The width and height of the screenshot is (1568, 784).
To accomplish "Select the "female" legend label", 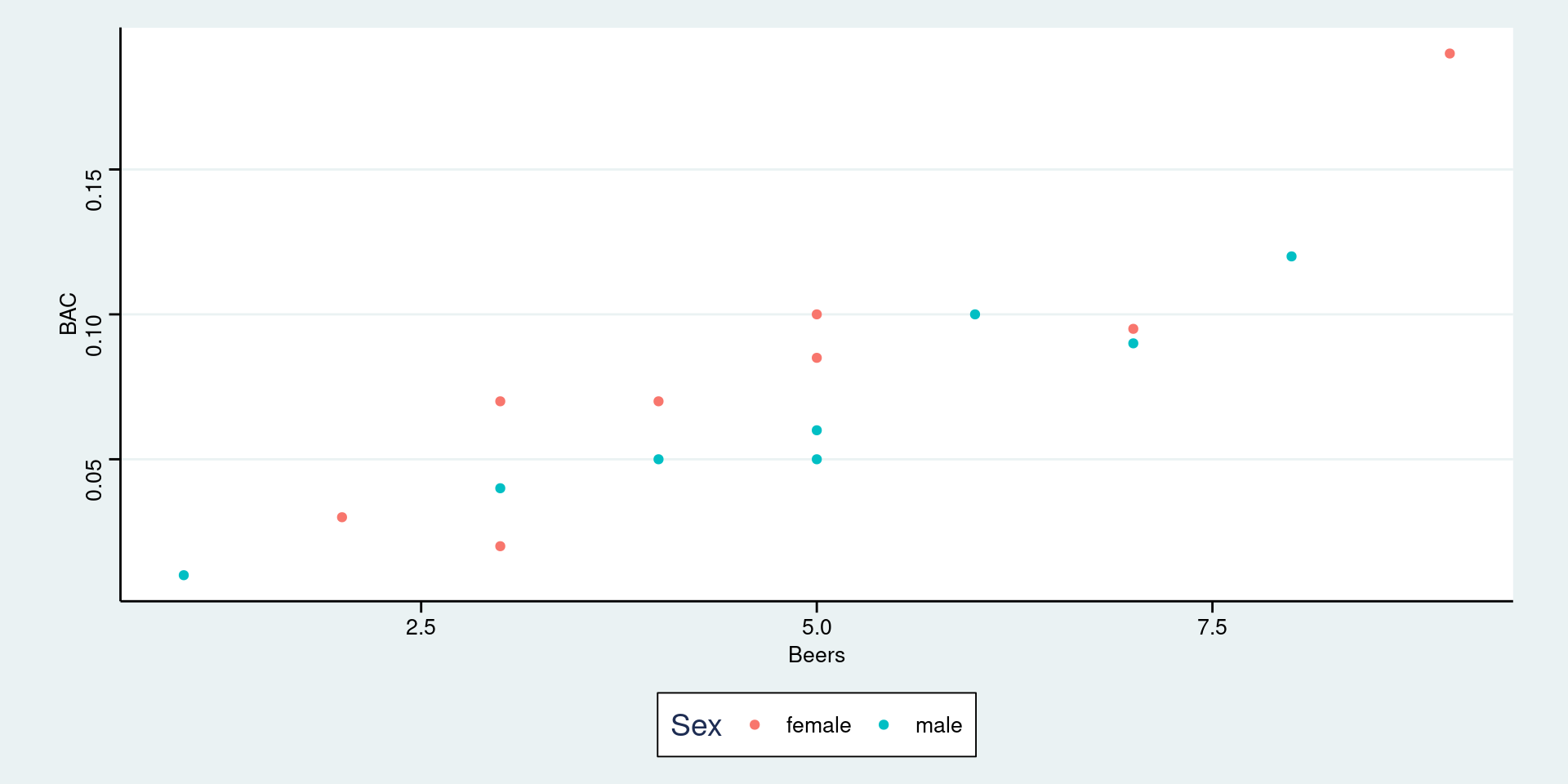I will coord(818,725).
